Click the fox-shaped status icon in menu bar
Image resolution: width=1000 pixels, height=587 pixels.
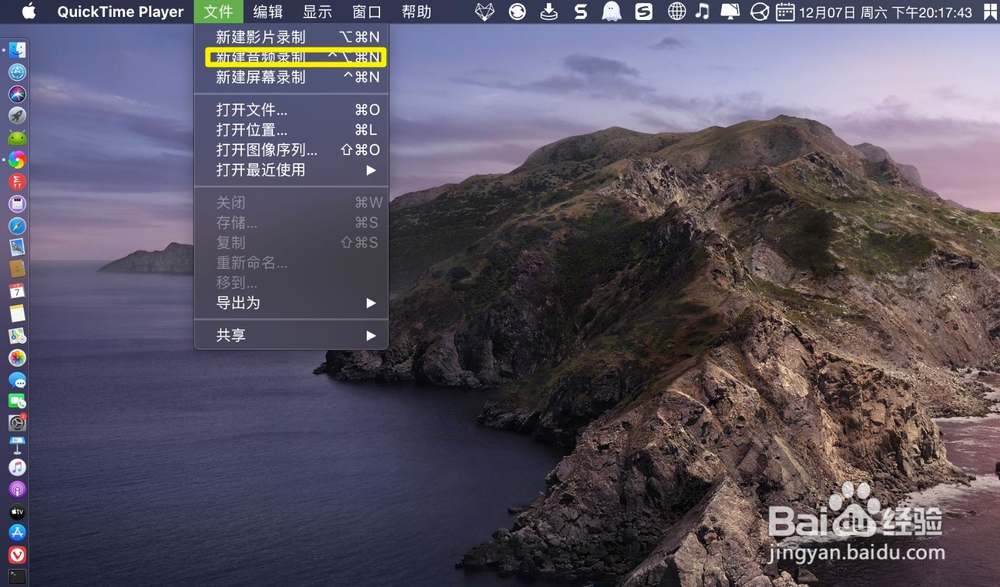tap(485, 12)
